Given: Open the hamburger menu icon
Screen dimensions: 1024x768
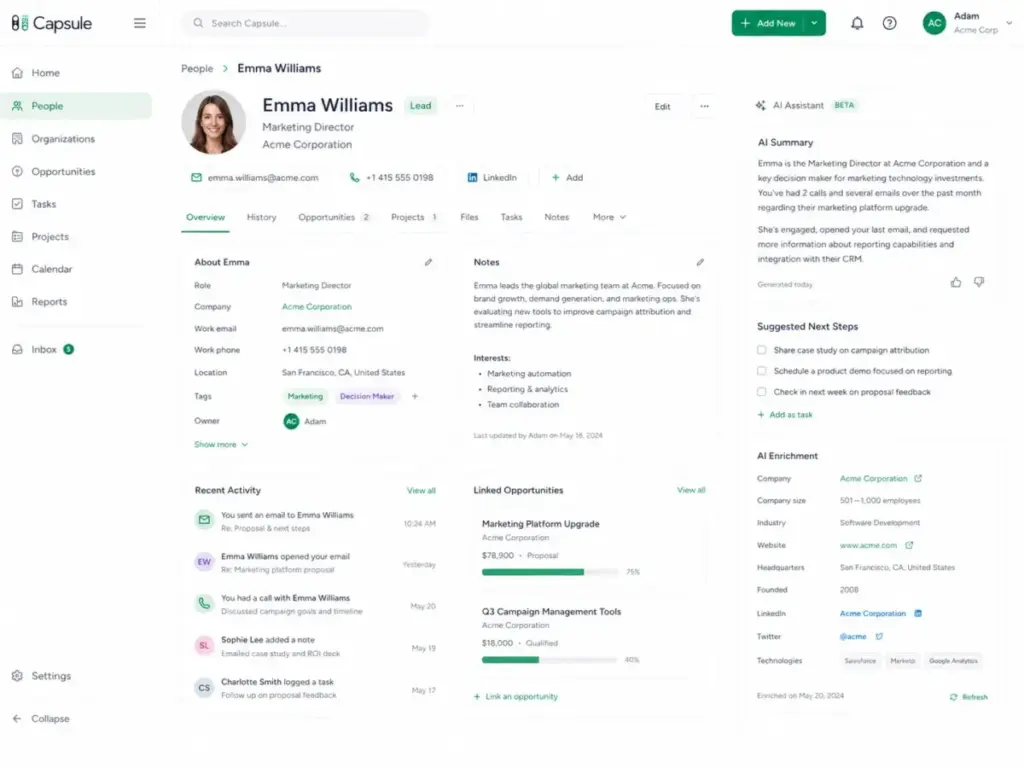Looking at the screenshot, I should tap(140, 24).
